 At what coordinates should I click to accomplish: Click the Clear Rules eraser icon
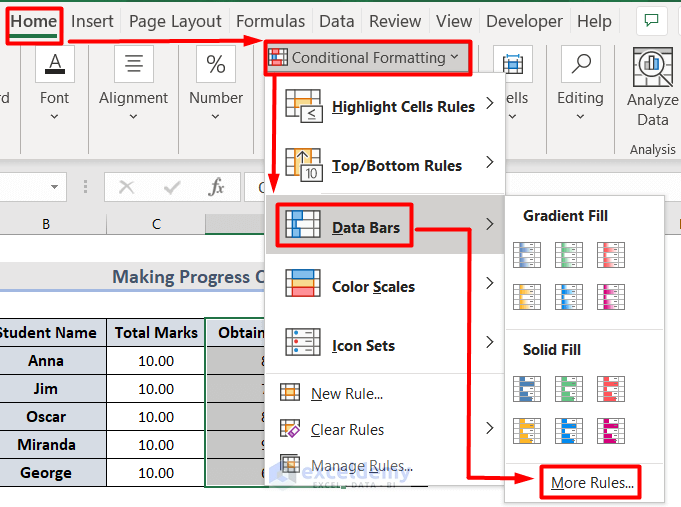click(x=290, y=428)
